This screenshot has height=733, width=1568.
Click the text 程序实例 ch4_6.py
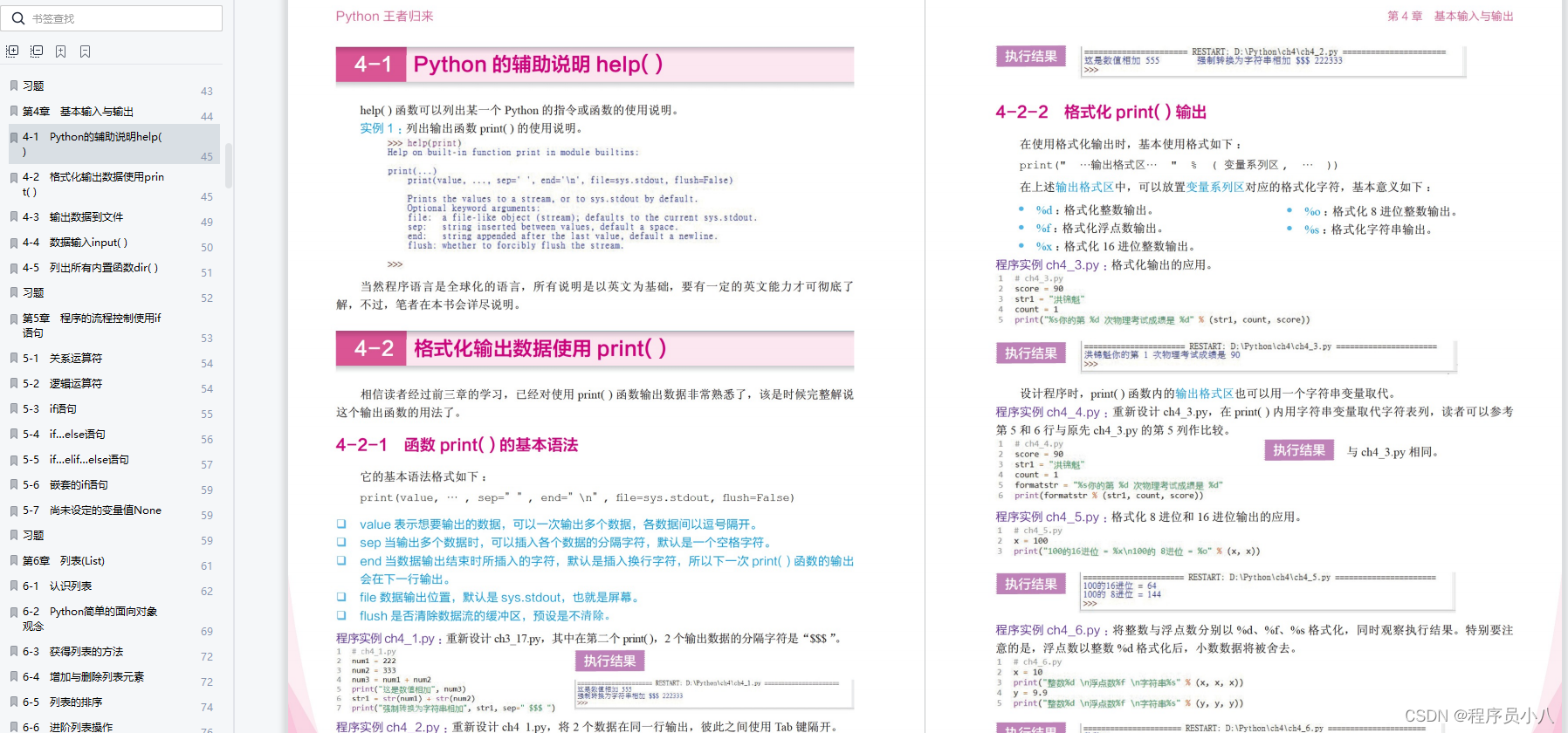tap(1047, 630)
